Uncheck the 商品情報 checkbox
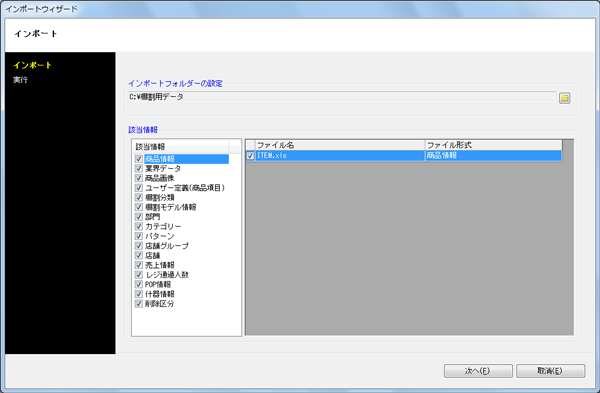Image resolution: width=600 pixels, height=393 pixels. pos(139,159)
